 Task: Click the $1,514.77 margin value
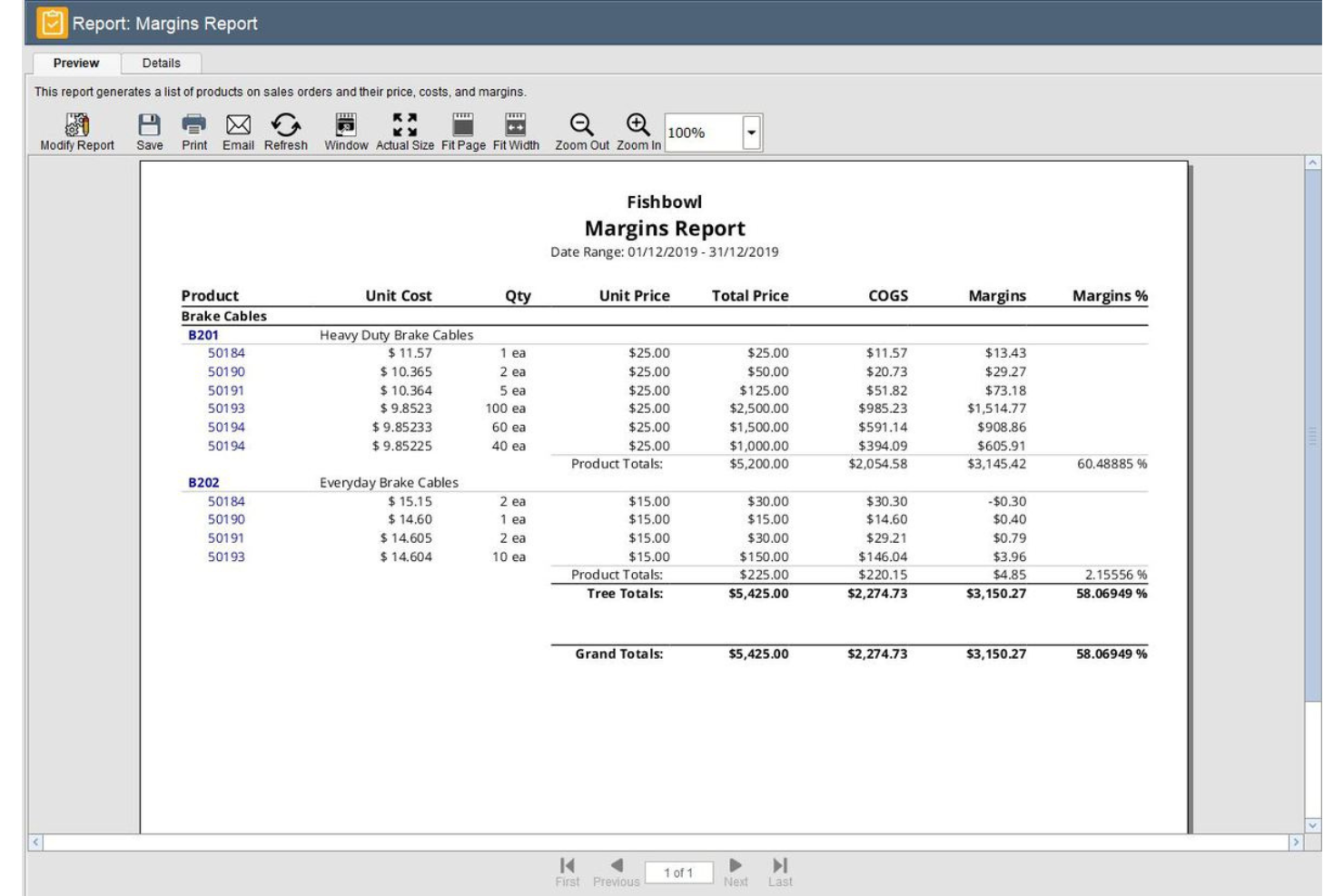tap(996, 409)
